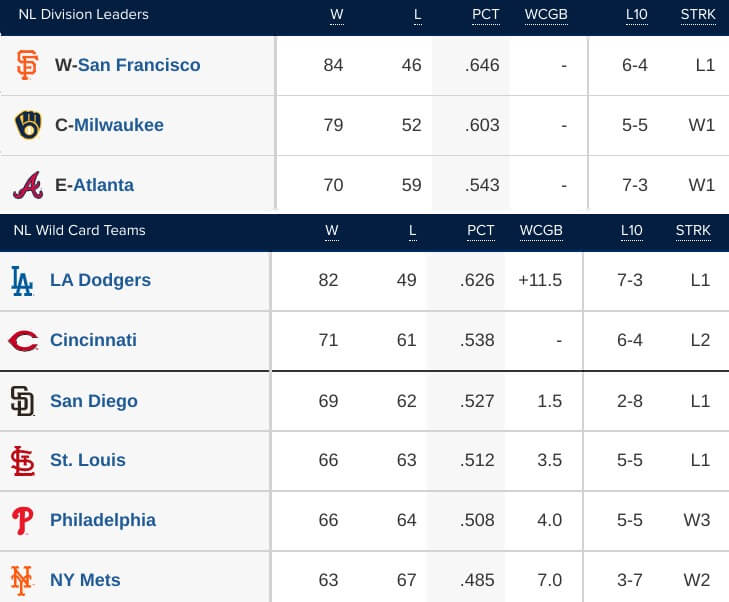The height and width of the screenshot is (602, 729).
Task: Click PCT header in Division Leaders table
Action: click(x=485, y=15)
